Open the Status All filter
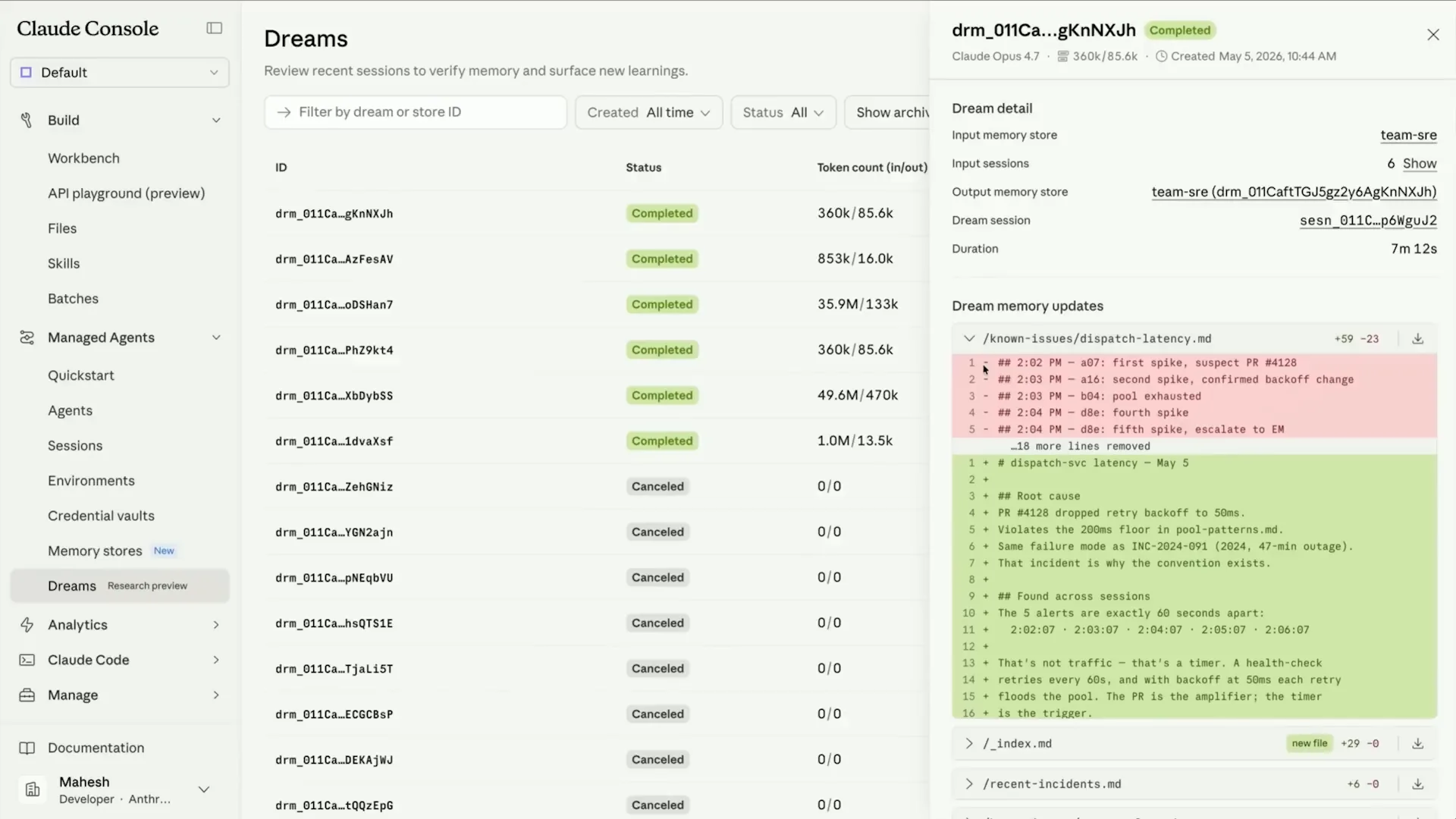The width and height of the screenshot is (1456, 819). point(783,112)
